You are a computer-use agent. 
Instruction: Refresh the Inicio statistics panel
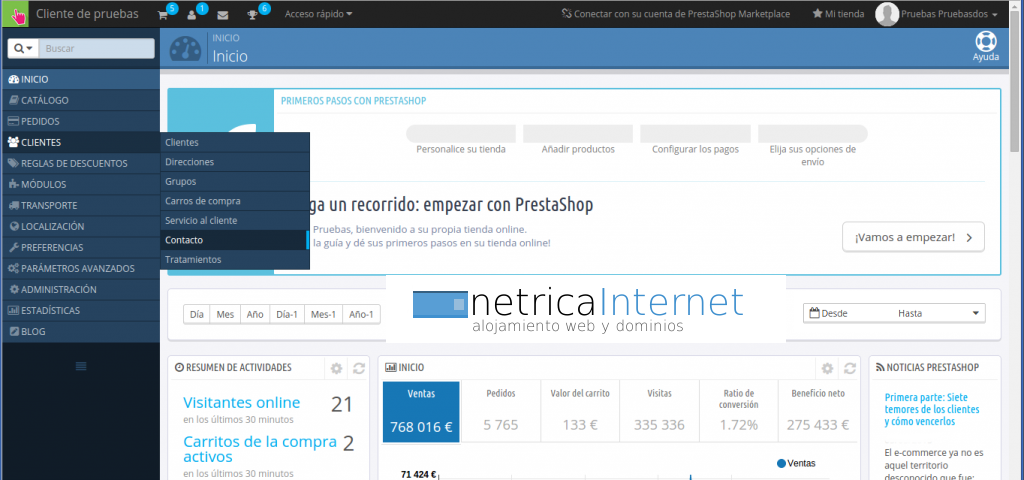(x=849, y=368)
